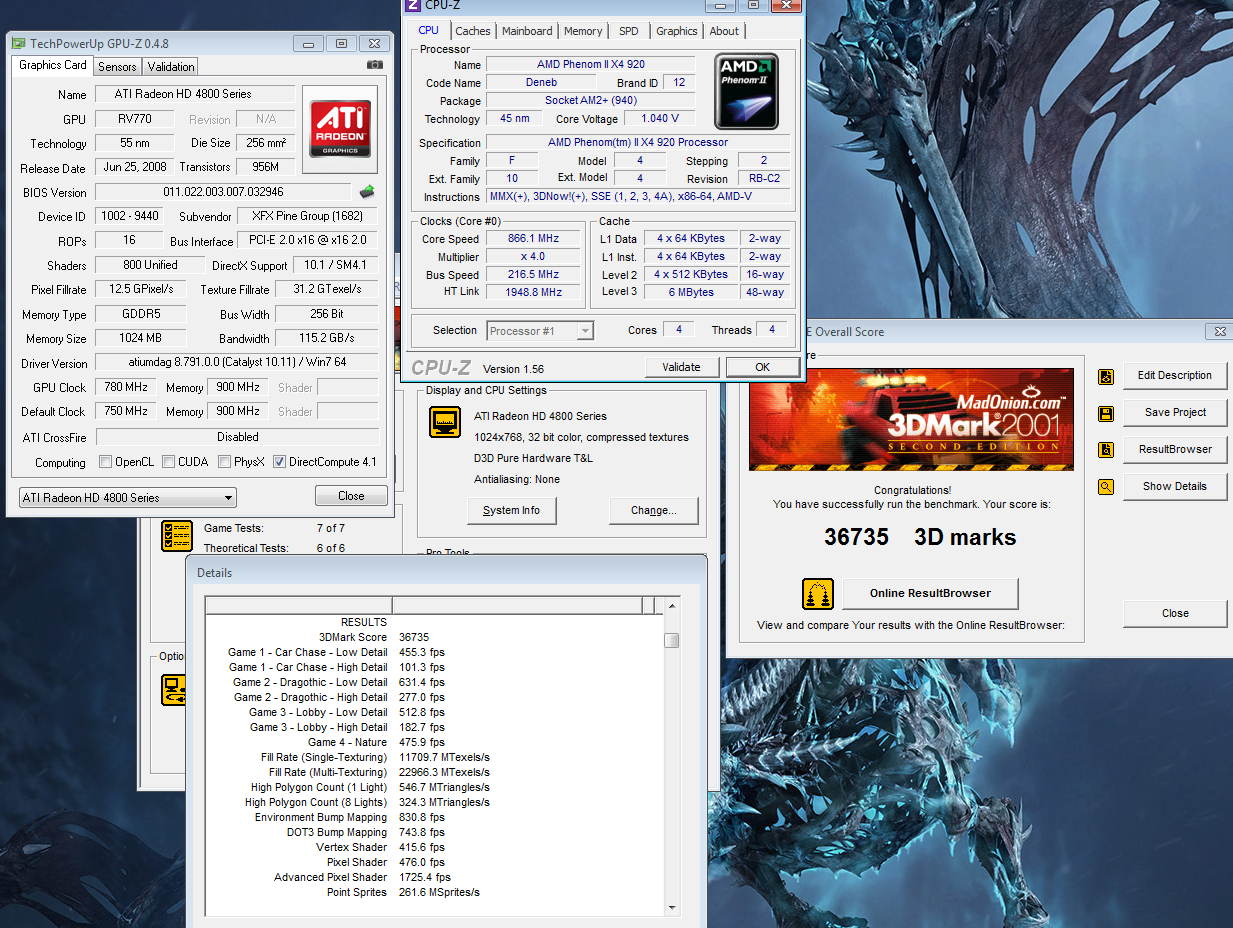Select the Graphics Card tab in GPU-Z
Screen dimensions: 1233x928
click(x=53, y=65)
